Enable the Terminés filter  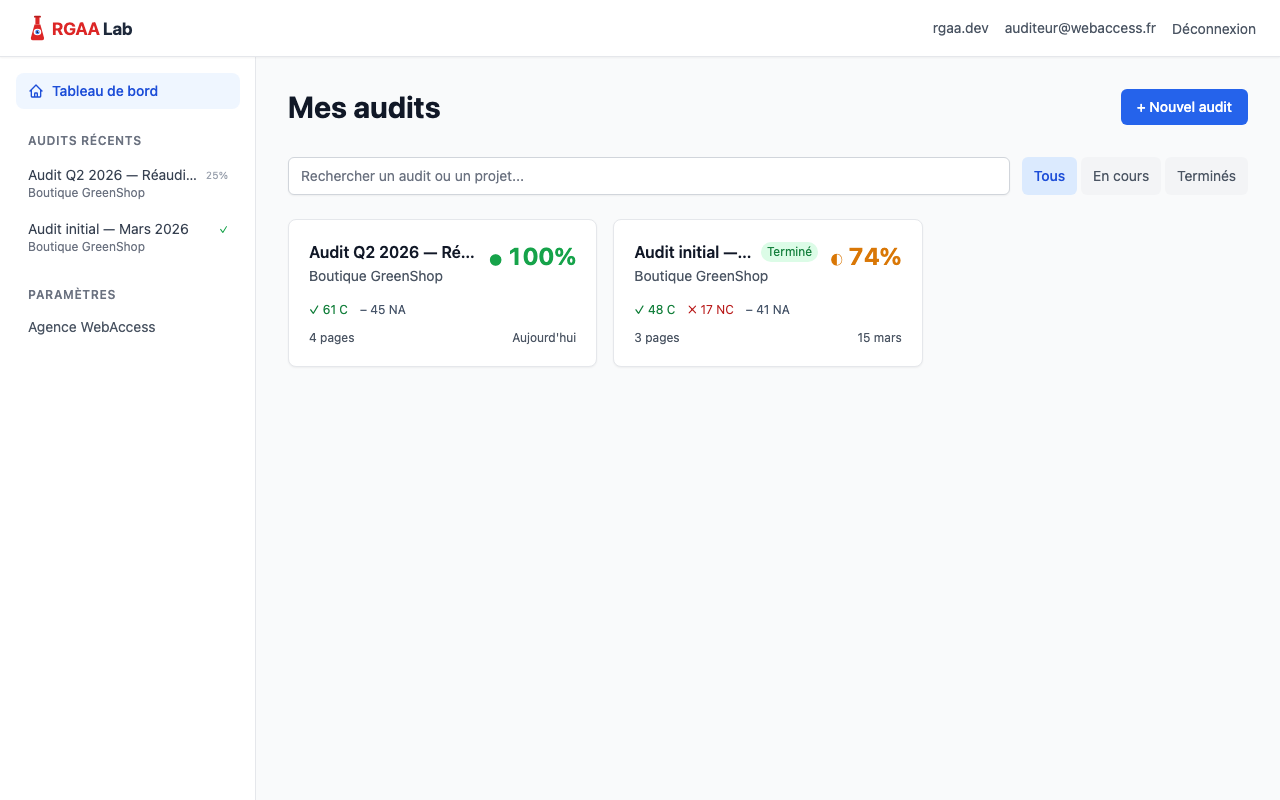[1206, 175]
